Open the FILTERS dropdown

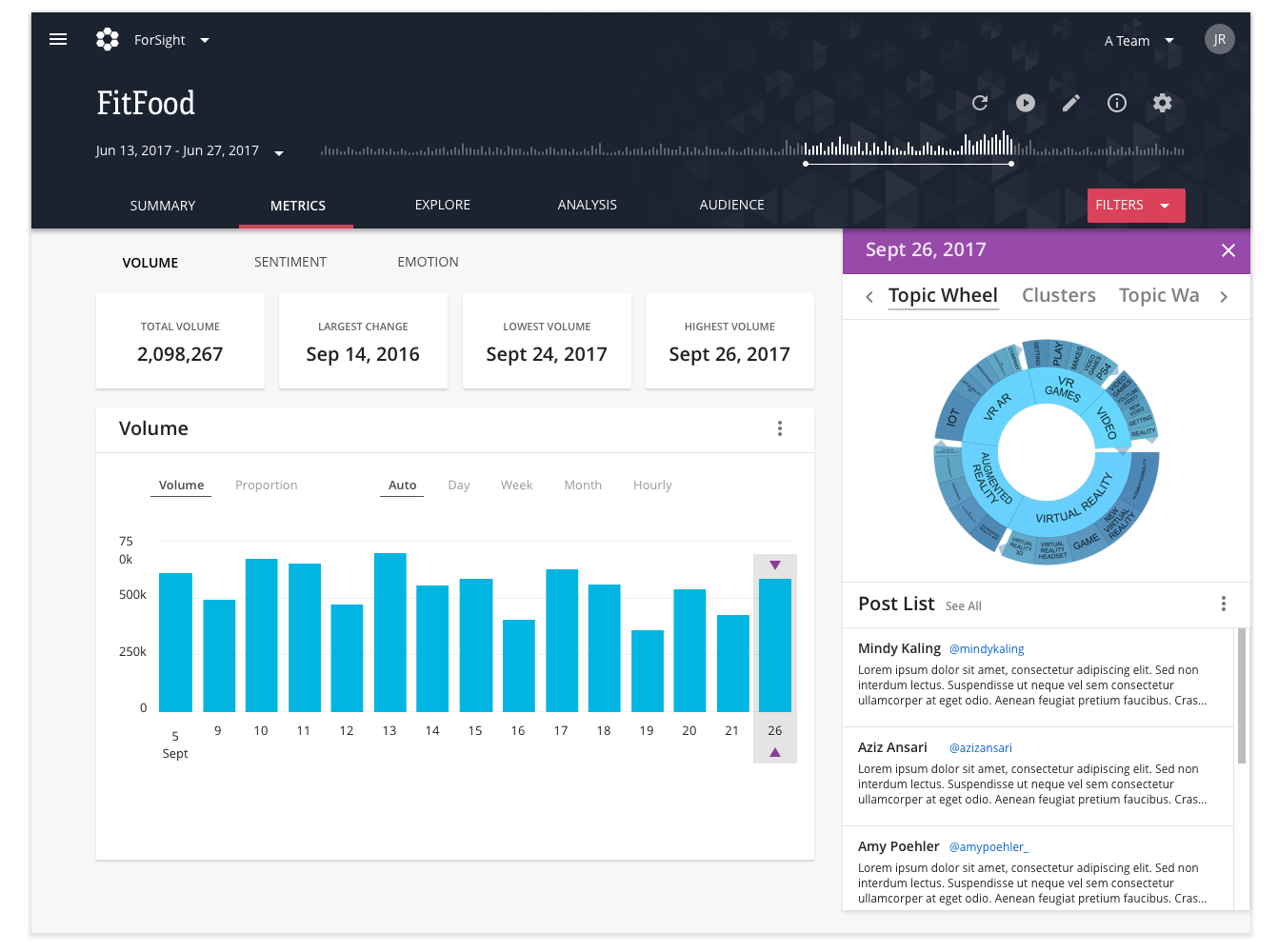[1136, 206]
